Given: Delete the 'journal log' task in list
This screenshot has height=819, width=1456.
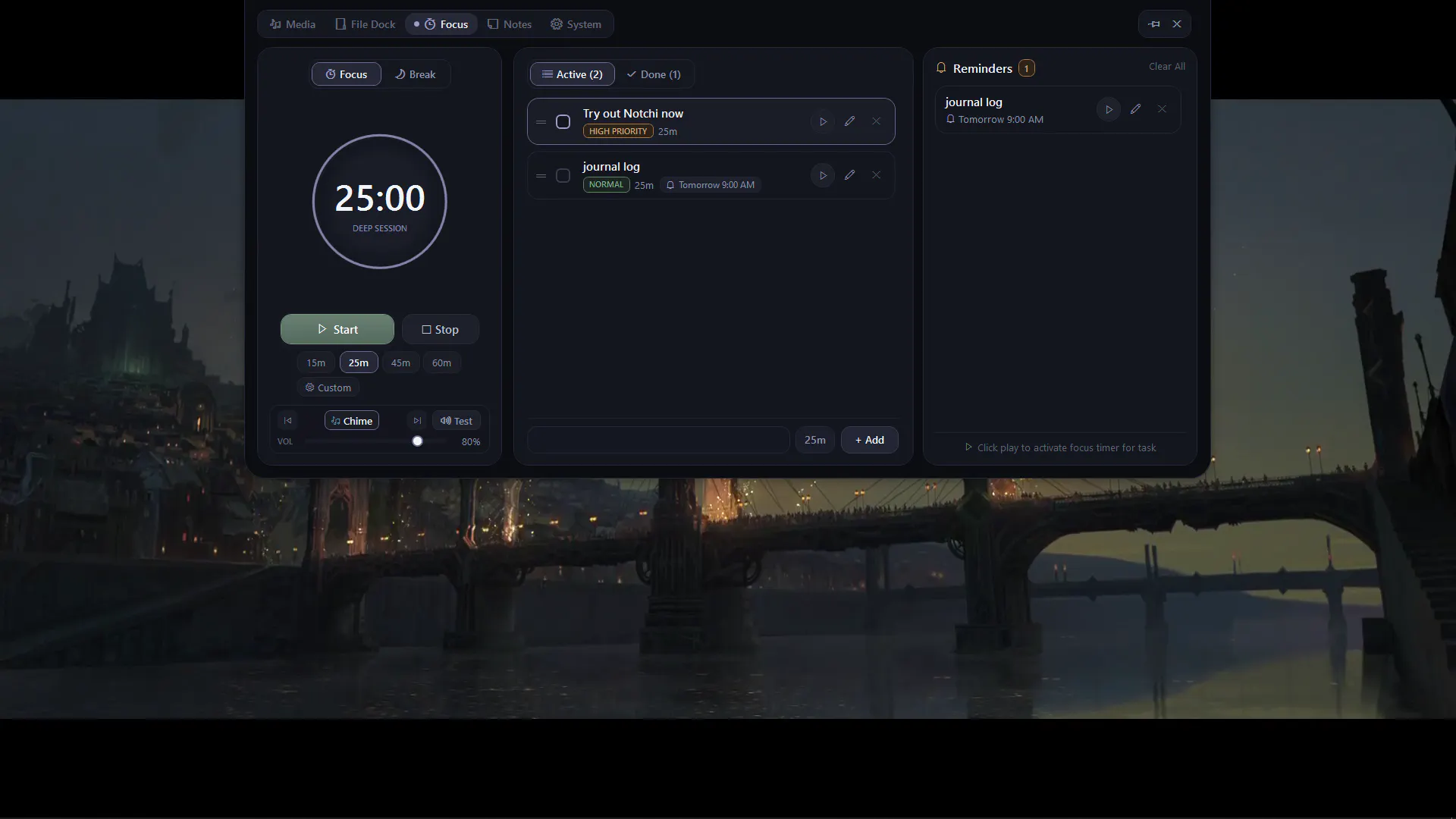Looking at the screenshot, I should (876, 175).
